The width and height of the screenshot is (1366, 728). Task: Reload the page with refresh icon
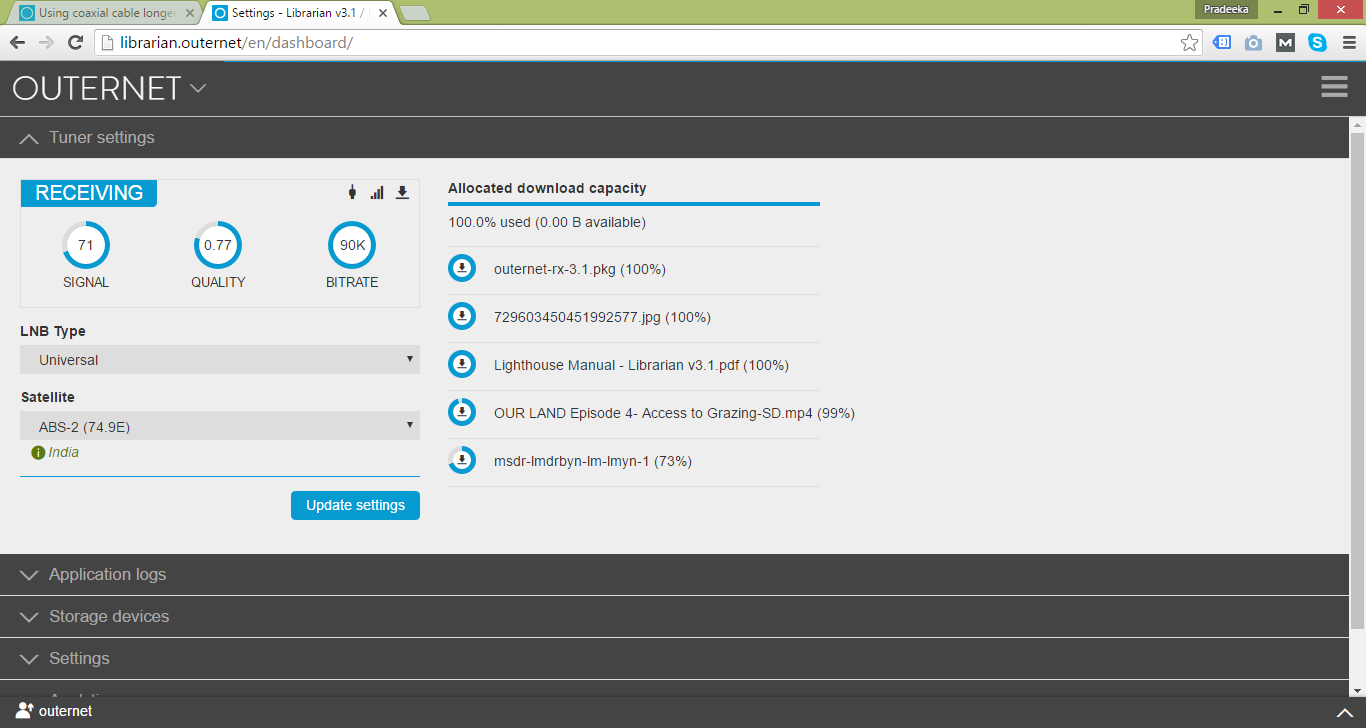(x=75, y=42)
